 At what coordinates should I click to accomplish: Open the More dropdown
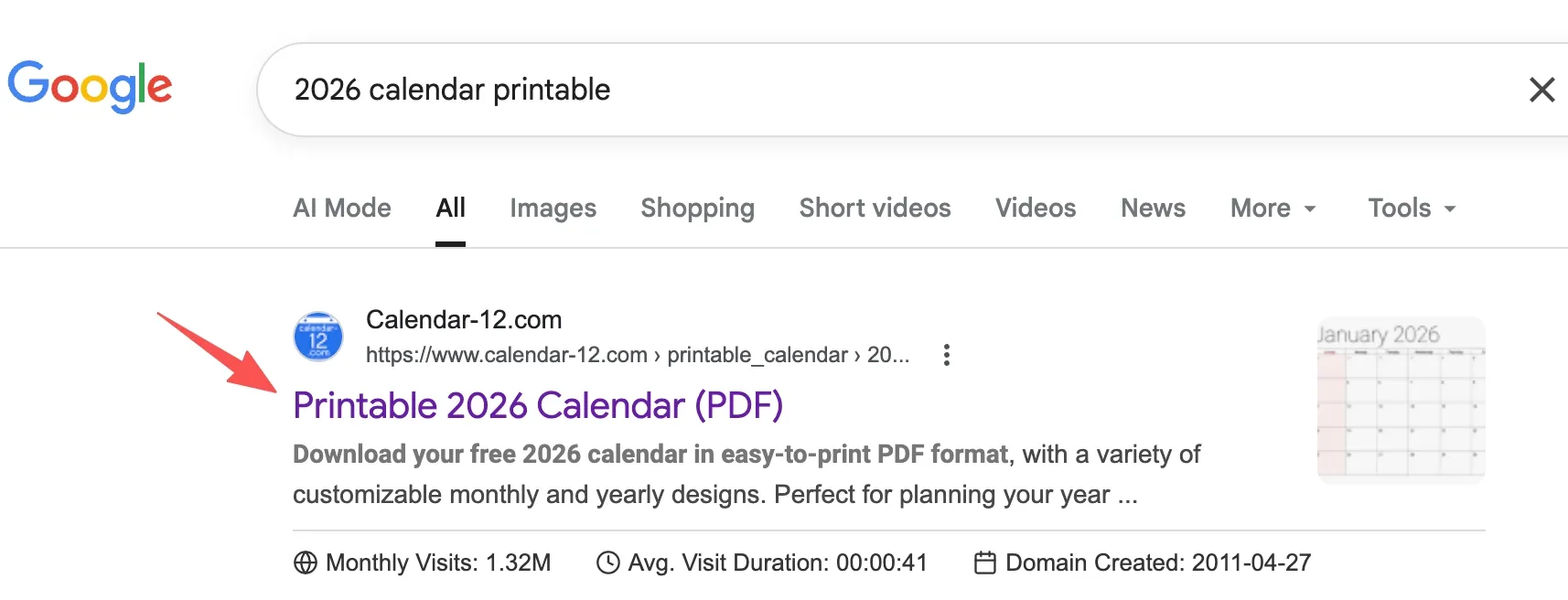(x=1272, y=208)
